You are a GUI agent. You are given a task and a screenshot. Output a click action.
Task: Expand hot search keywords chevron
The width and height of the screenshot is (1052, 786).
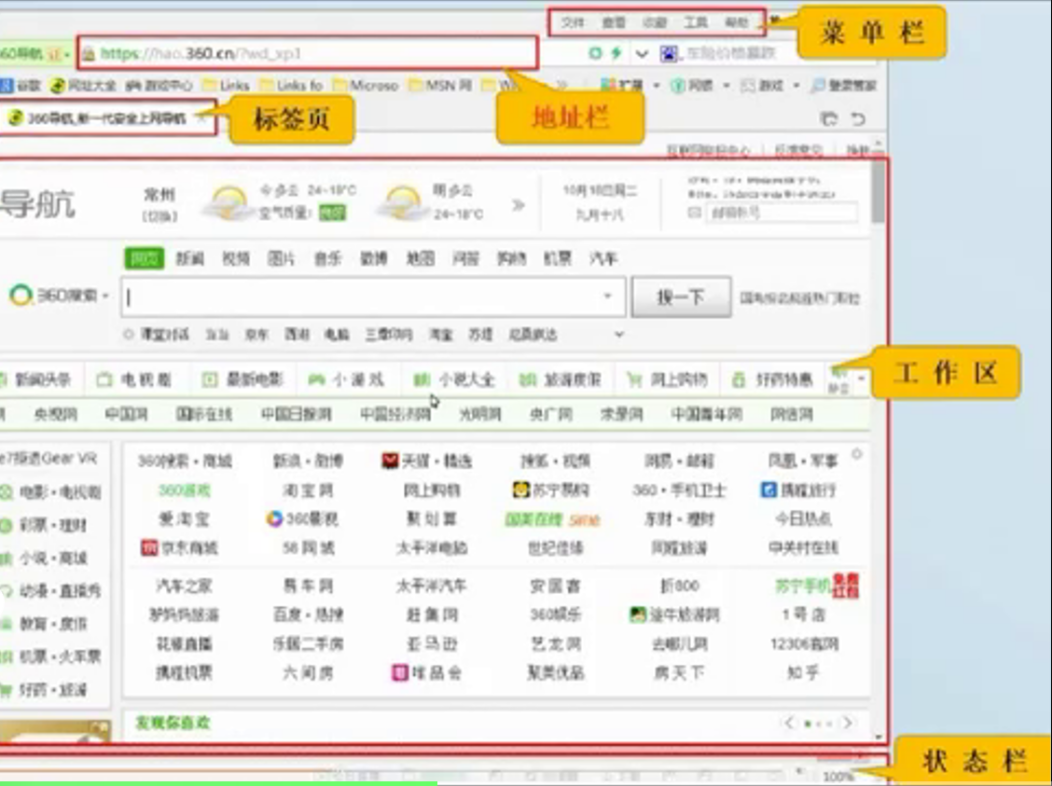pyautogui.click(x=619, y=334)
